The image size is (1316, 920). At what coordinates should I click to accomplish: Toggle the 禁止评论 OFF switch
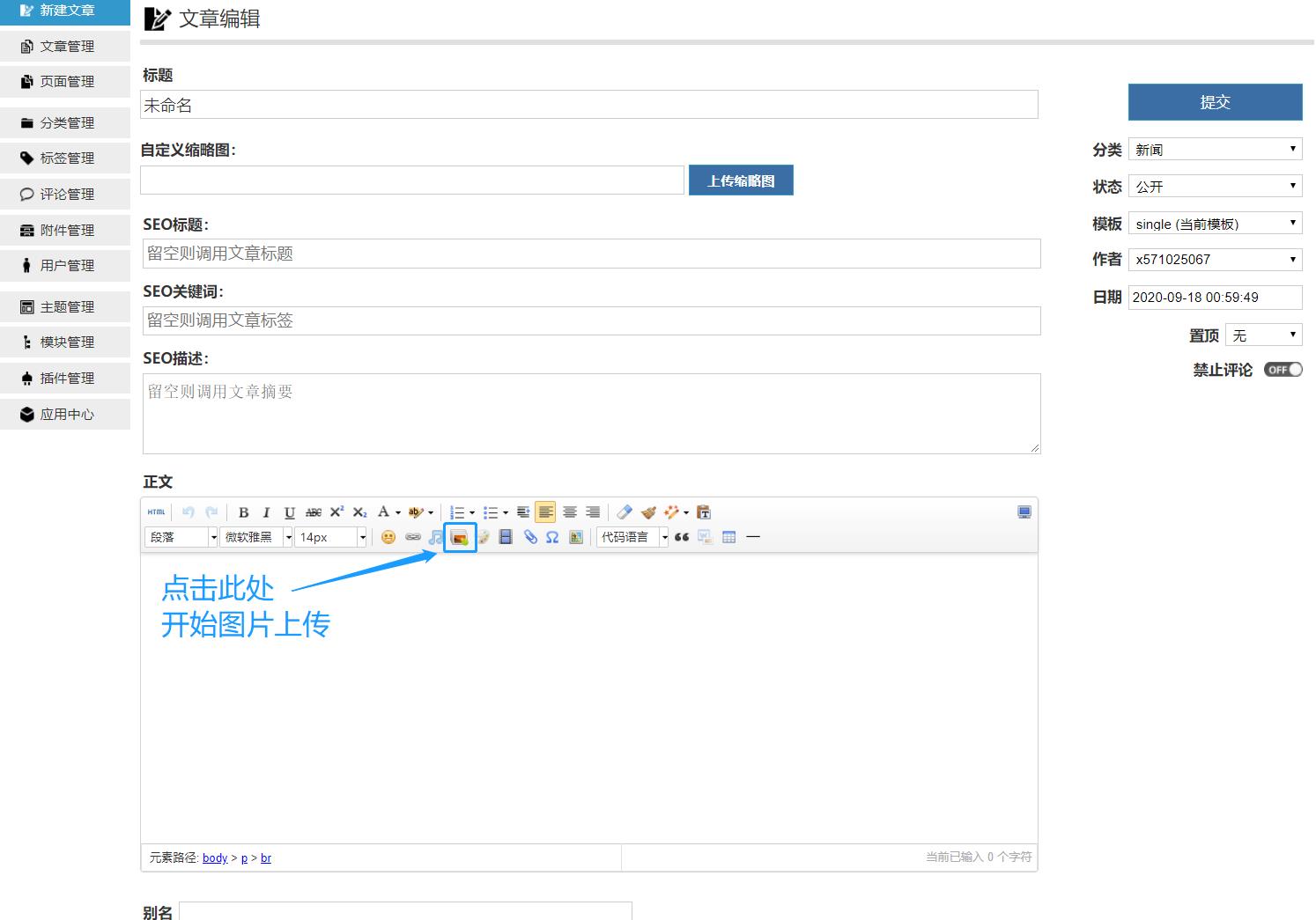1283,370
